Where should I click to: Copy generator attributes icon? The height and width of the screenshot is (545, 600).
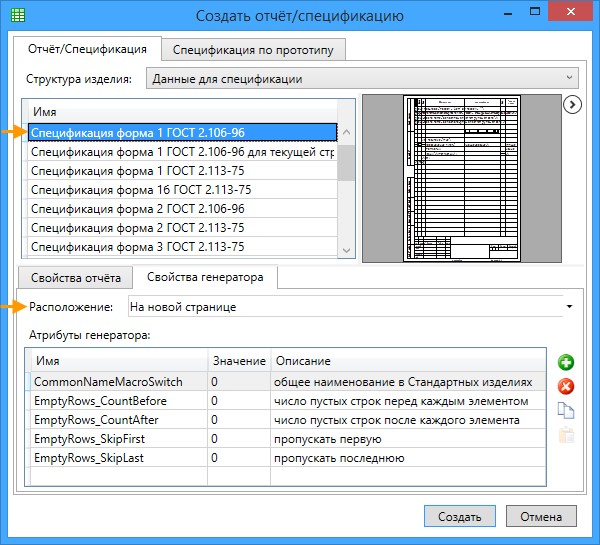565,410
